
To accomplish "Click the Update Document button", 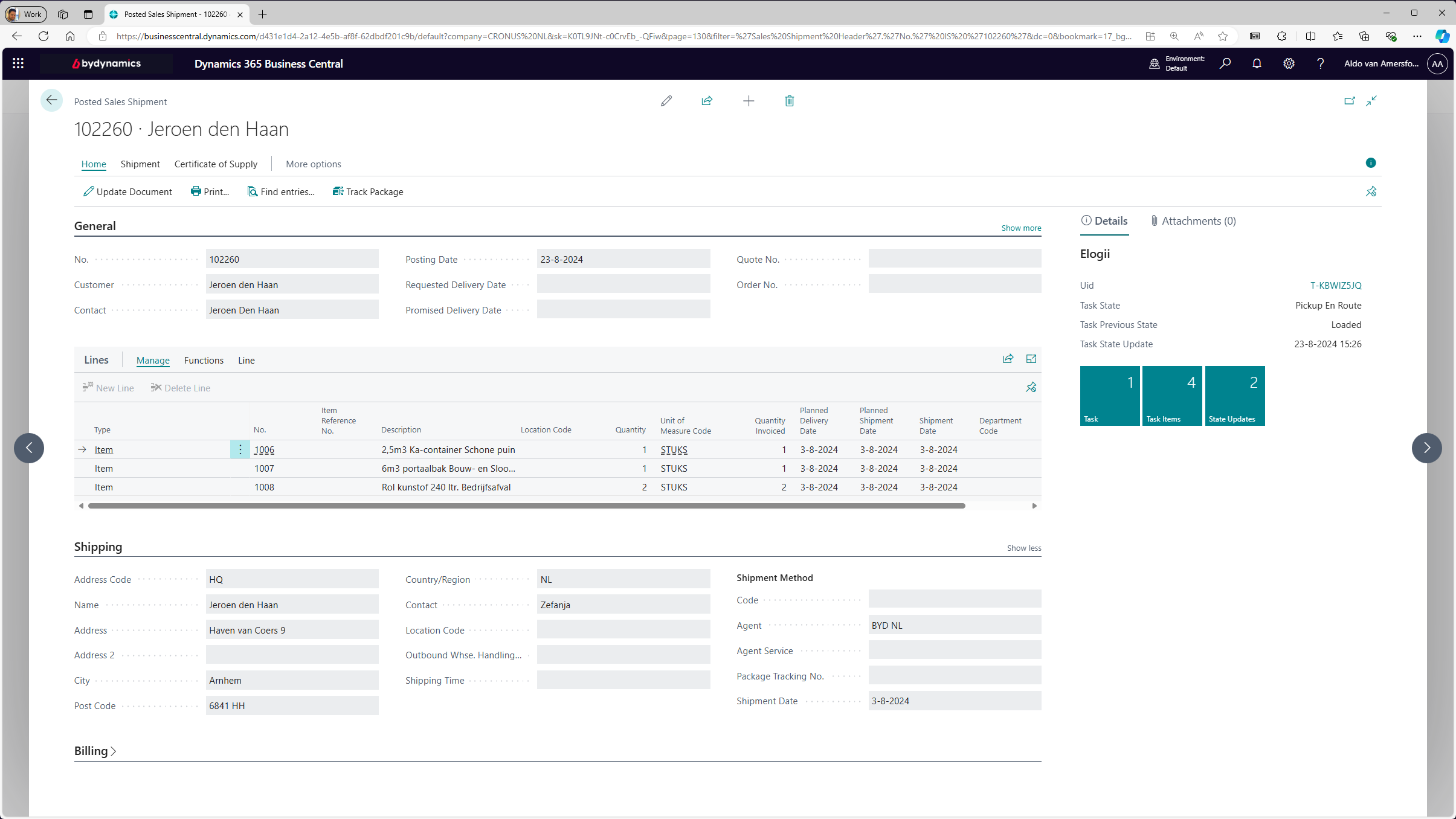I will point(127,191).
